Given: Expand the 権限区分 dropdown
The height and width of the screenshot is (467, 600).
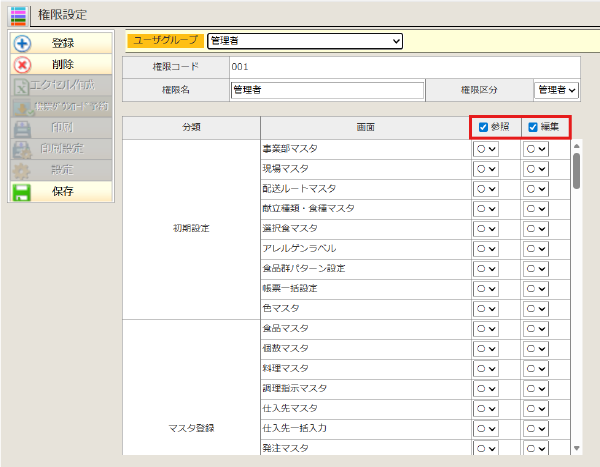Looking at the screenshot, I should pos(558,90).
